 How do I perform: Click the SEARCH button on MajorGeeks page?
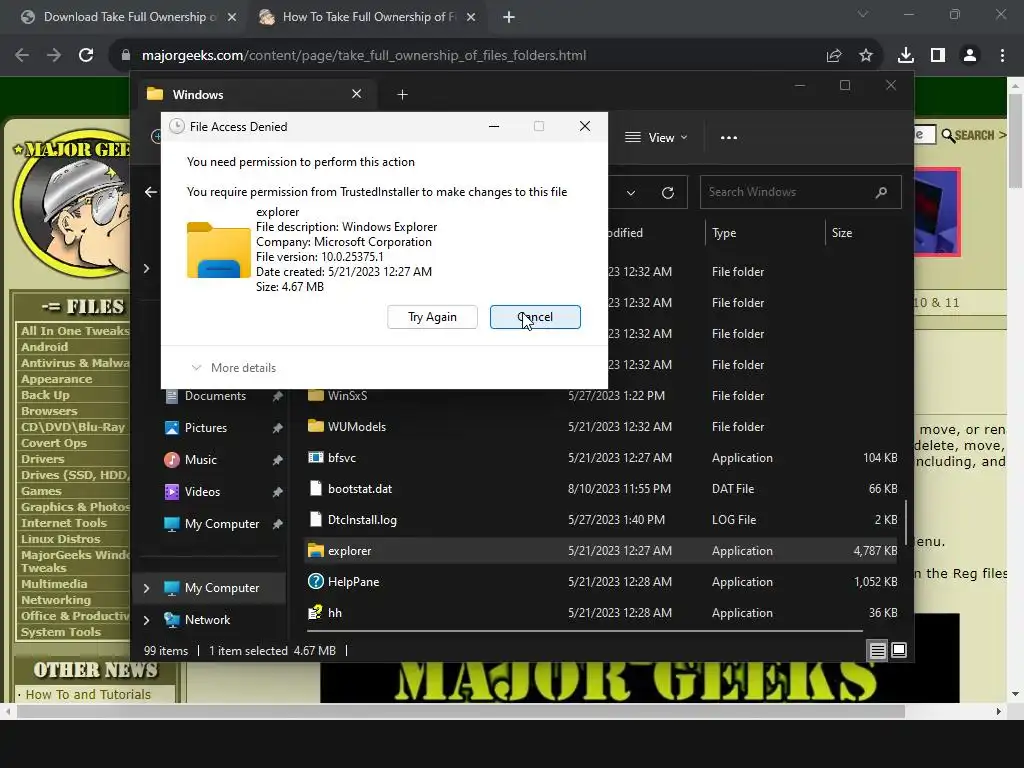click(x=973, y=135)
